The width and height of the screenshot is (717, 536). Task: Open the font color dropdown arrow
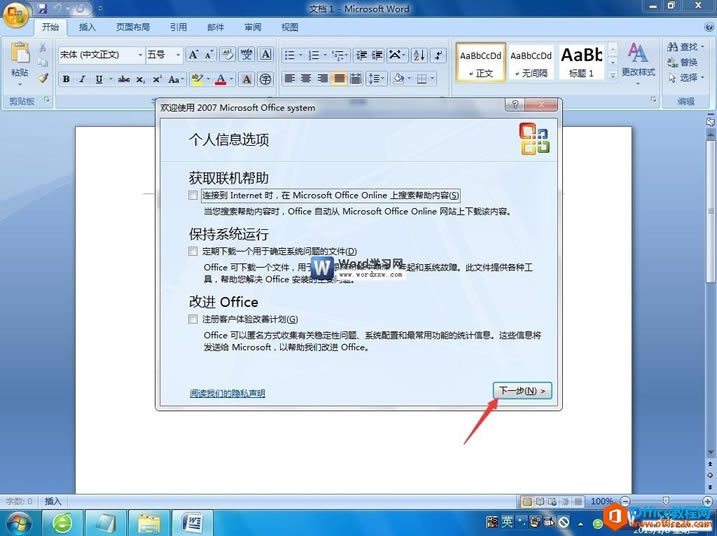[231, 79]
